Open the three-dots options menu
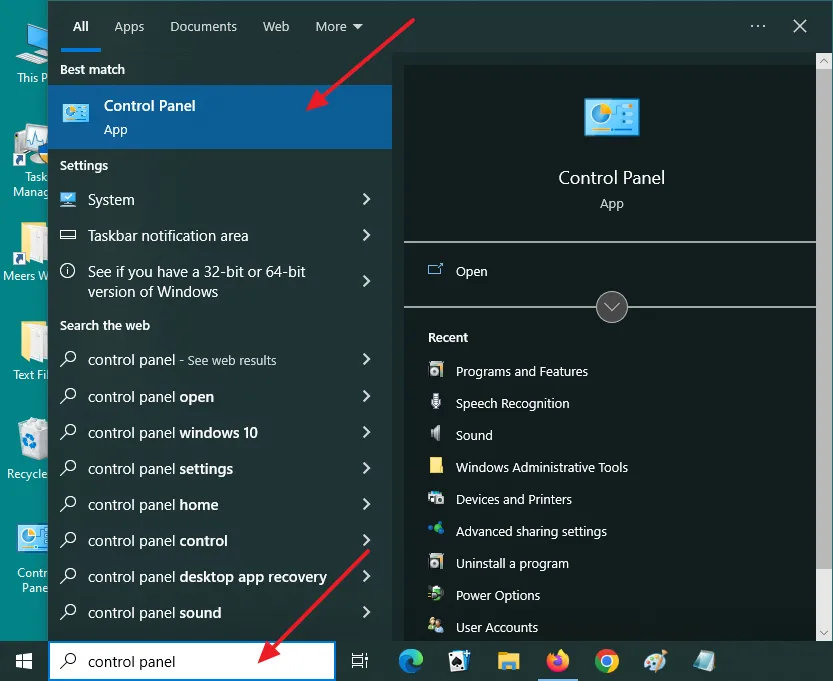 [x=758, y=26]
